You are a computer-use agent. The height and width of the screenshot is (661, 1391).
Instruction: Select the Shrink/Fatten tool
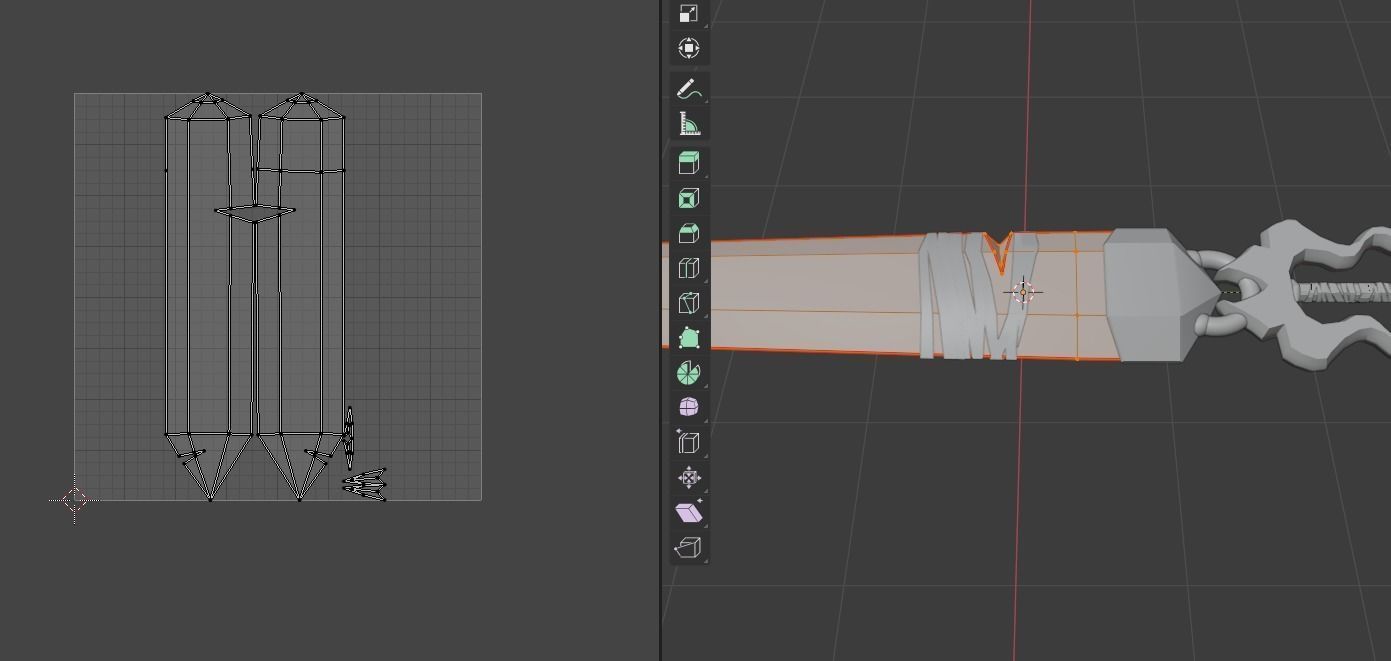click(x=688, y=478)
